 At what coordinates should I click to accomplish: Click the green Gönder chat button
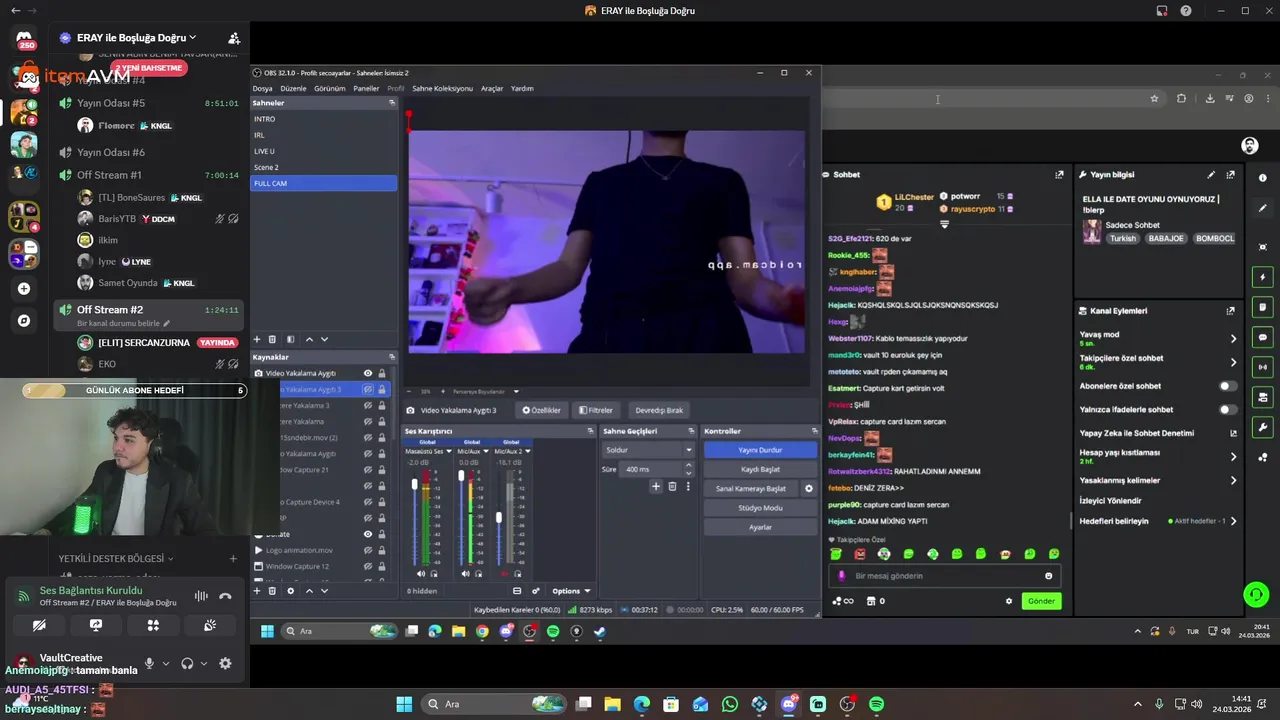point(1041,601)
